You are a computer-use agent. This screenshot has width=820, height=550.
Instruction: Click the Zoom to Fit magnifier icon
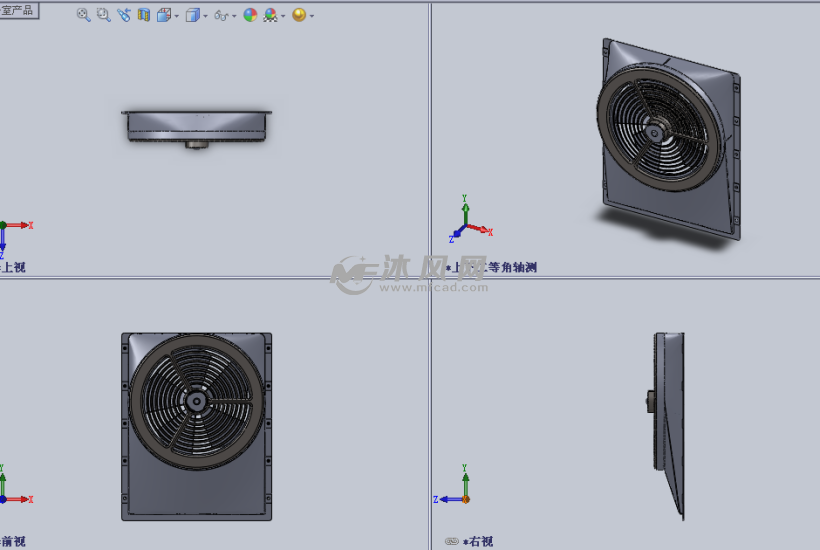[83, 15]
